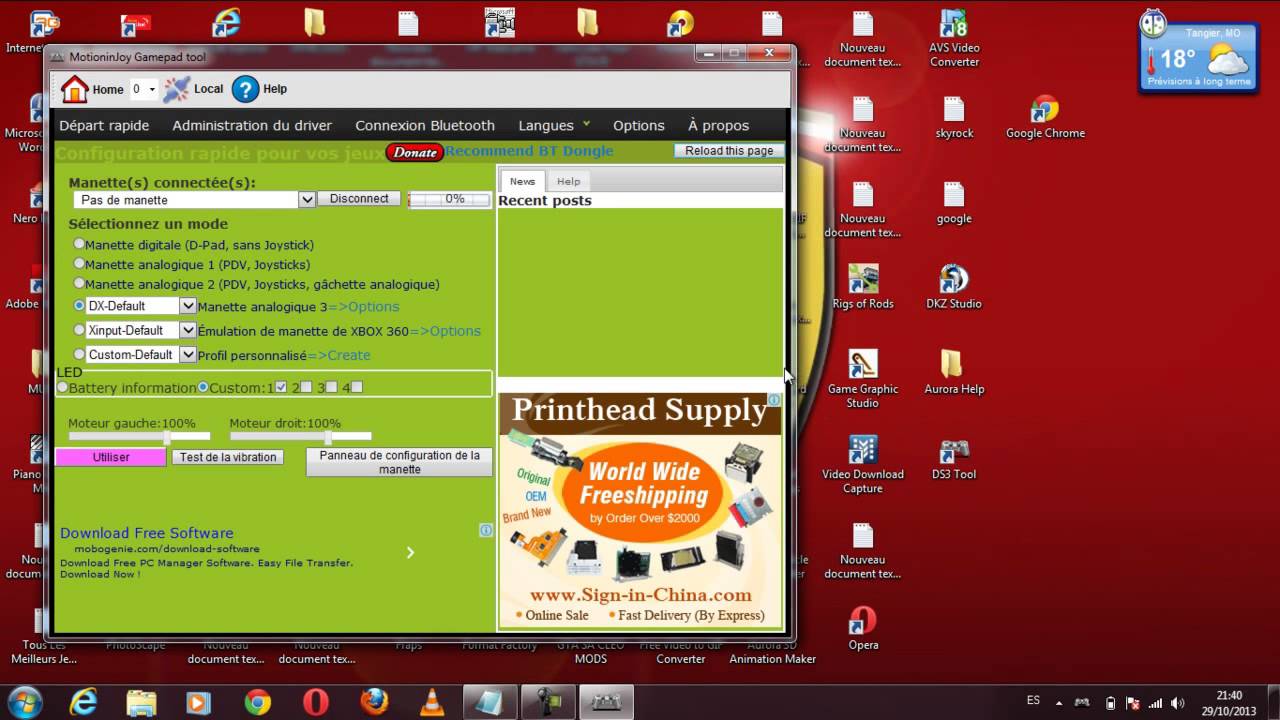Open the Options menu
Screen dimensions: 1280x720
pos(639,125)
